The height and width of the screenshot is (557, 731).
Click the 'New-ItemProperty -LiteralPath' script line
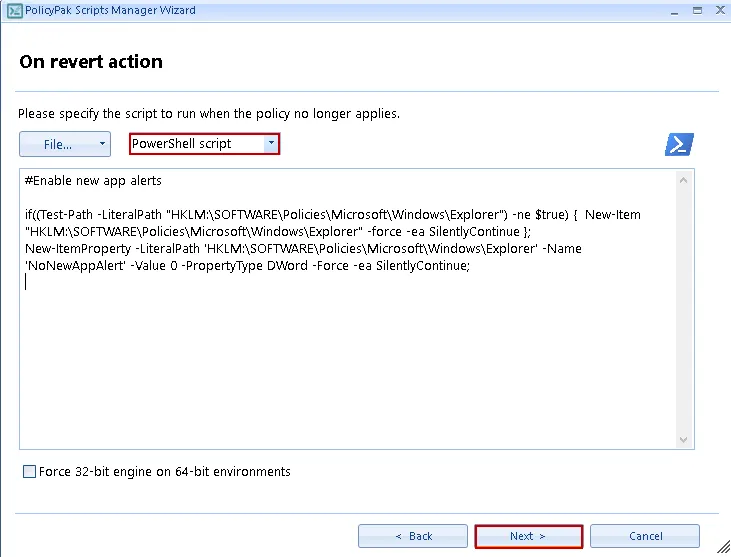(303, 248)
